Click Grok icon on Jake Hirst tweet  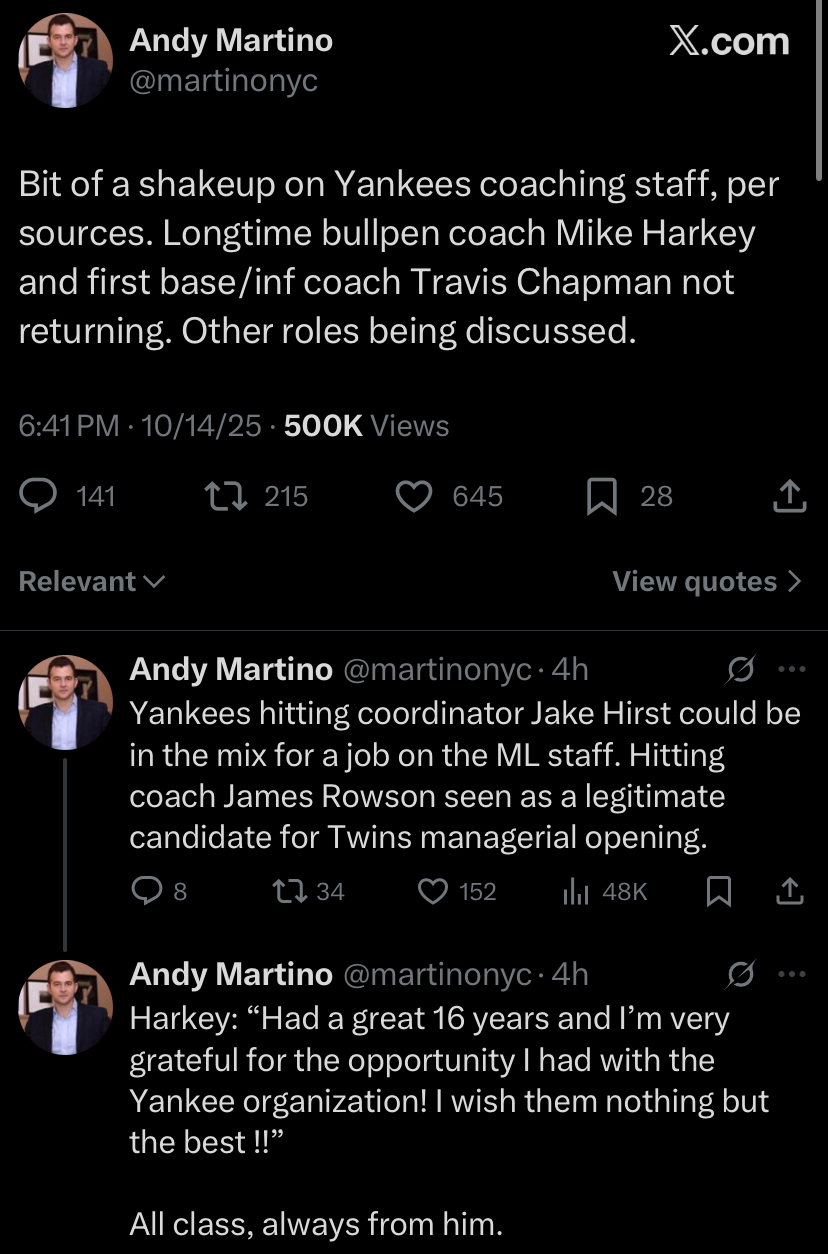coord(741,669)
